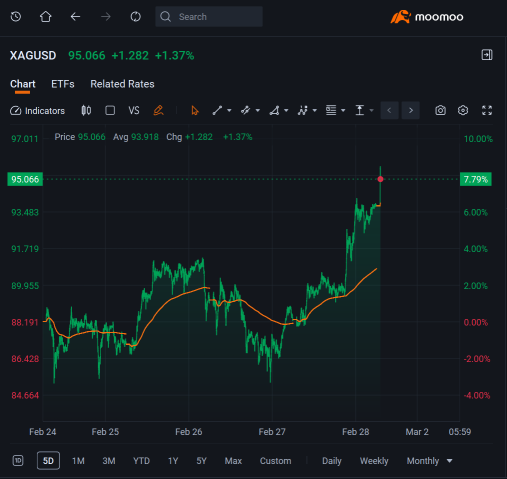The height and width of the screenshot is (479, 507).
Task: Change the candlestick chart type icon
Action: point(86,110)
